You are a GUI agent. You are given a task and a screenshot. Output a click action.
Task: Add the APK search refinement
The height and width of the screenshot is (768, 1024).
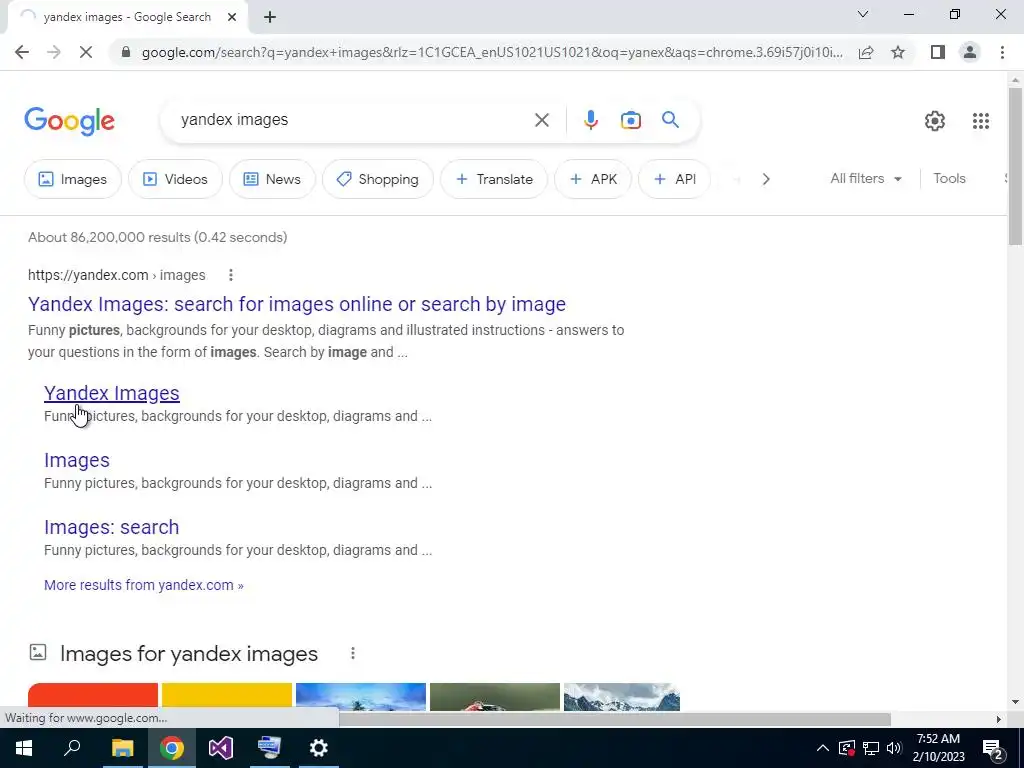point(593,179)
